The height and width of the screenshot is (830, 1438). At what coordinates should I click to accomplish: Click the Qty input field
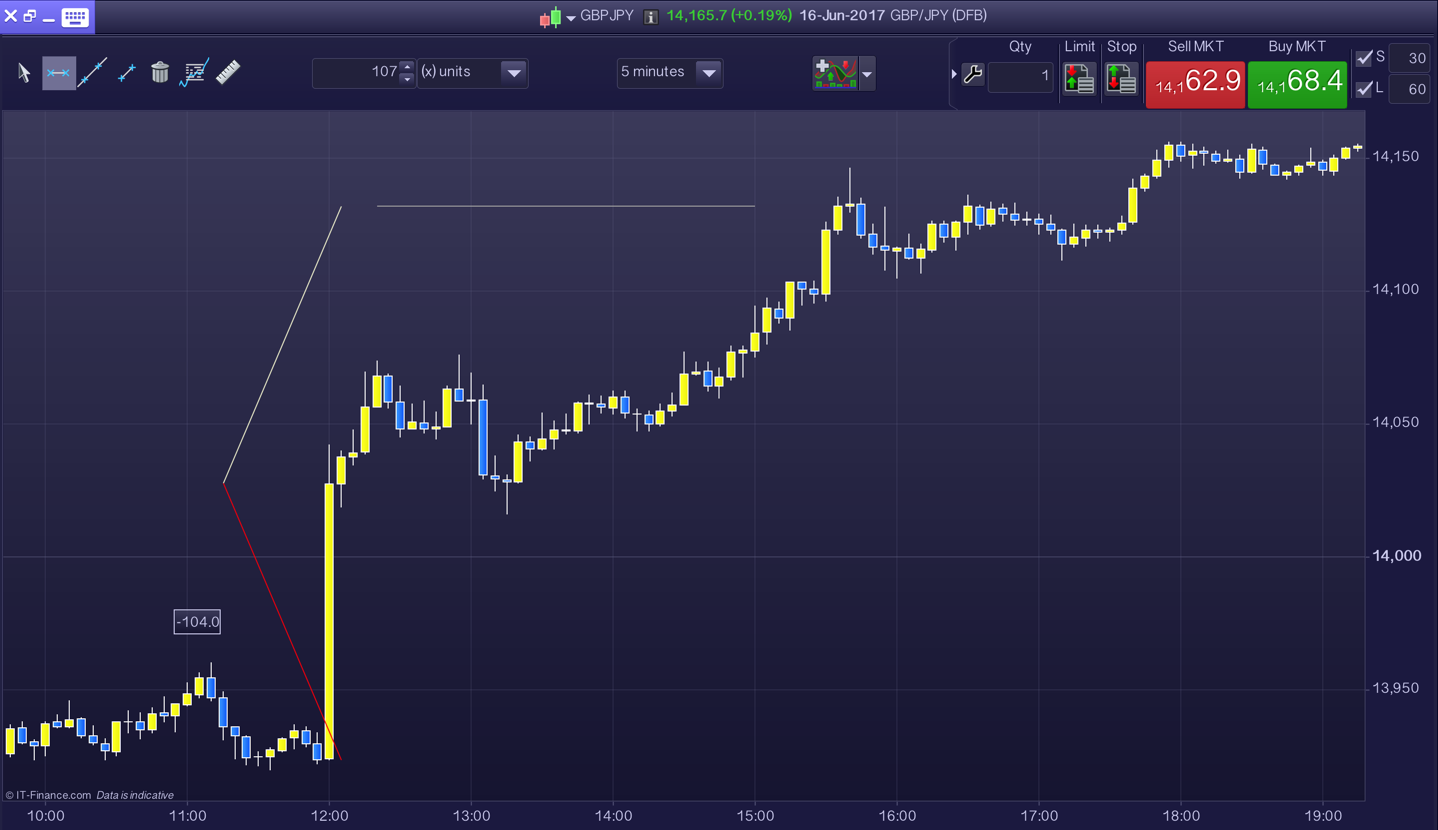point(1020,76)
